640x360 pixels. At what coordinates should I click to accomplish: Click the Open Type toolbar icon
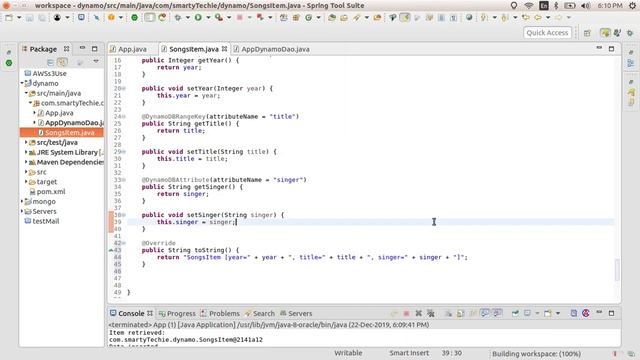click(331, 18)
